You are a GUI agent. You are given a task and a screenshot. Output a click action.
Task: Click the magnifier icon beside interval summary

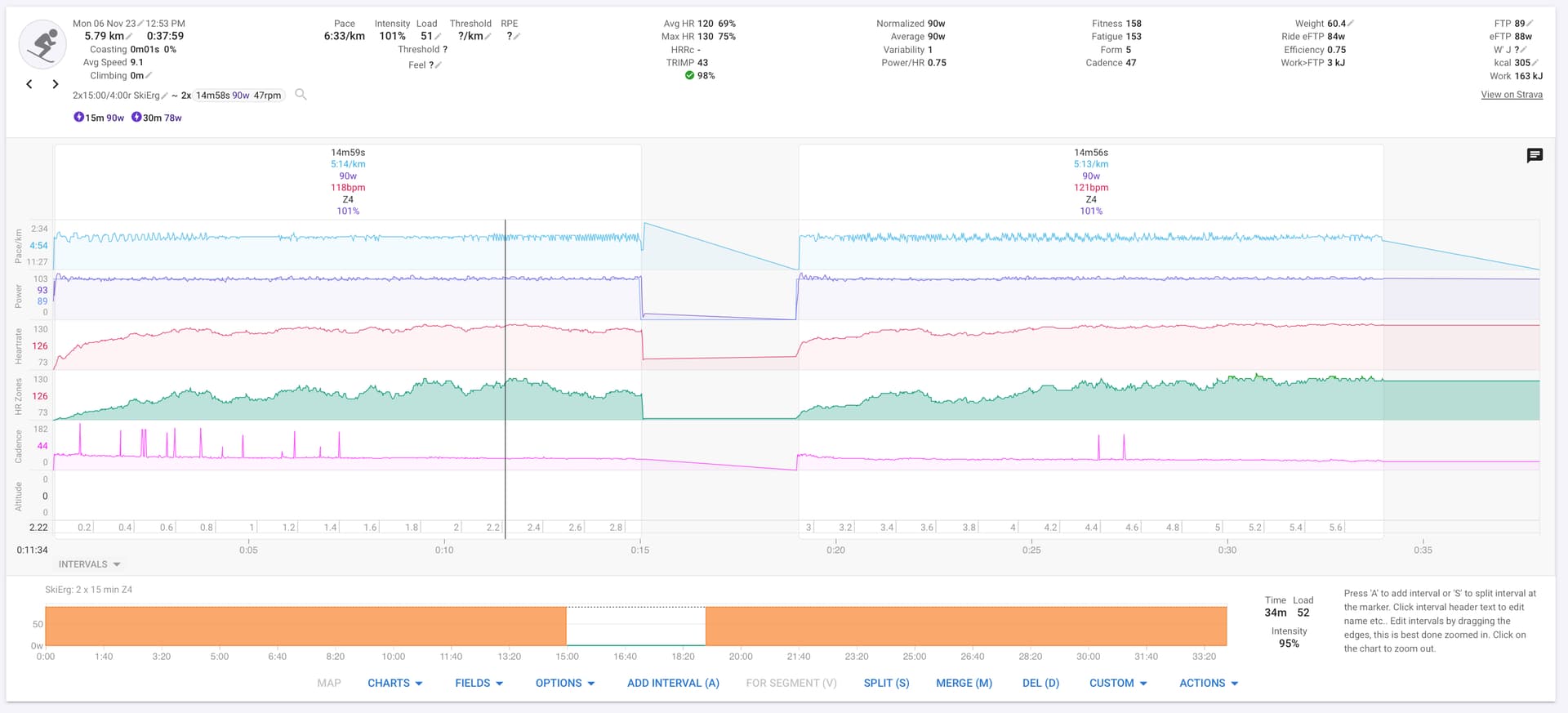[x=301, y=95]
